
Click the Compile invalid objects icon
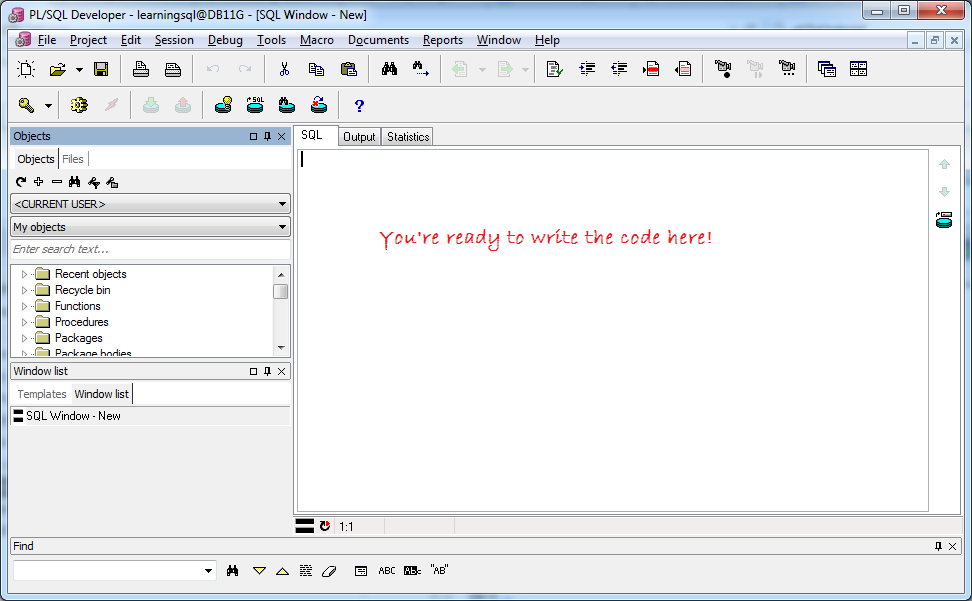tap(319, 105)
